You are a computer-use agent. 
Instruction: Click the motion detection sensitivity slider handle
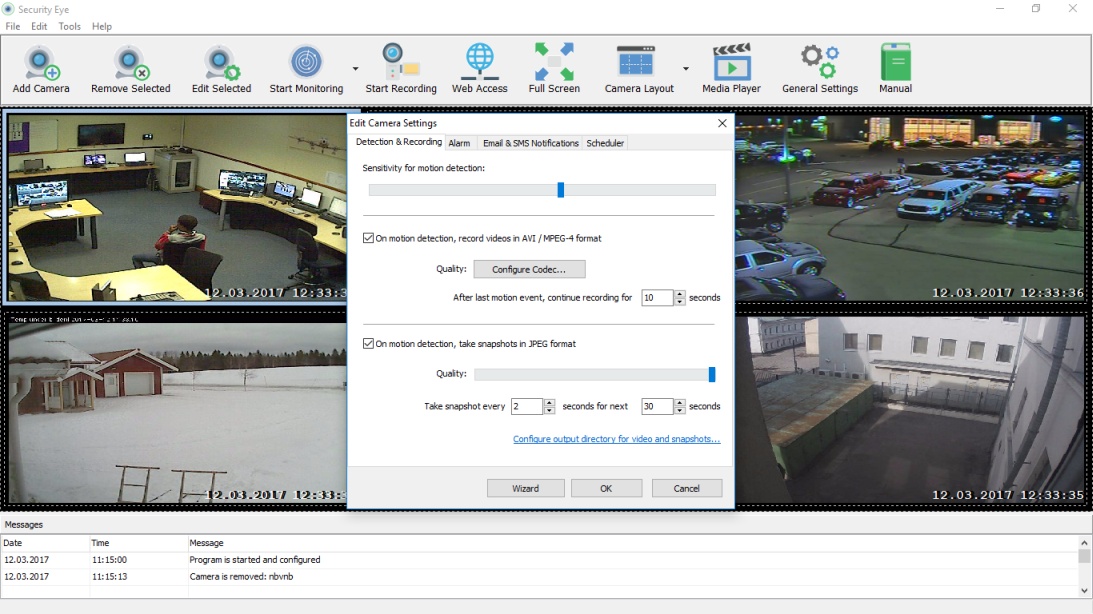coord(561,190)
